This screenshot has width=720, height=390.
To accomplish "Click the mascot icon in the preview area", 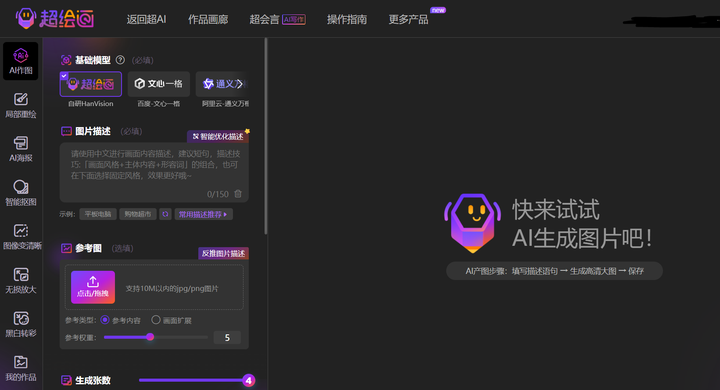I will 472,223.
